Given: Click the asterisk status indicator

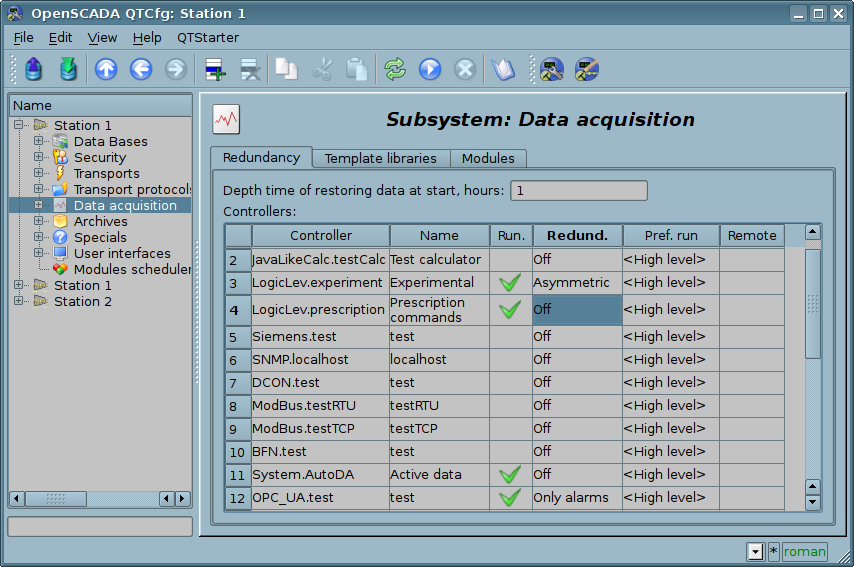Looking at the screenshot, I should click(x=773, y=552).
